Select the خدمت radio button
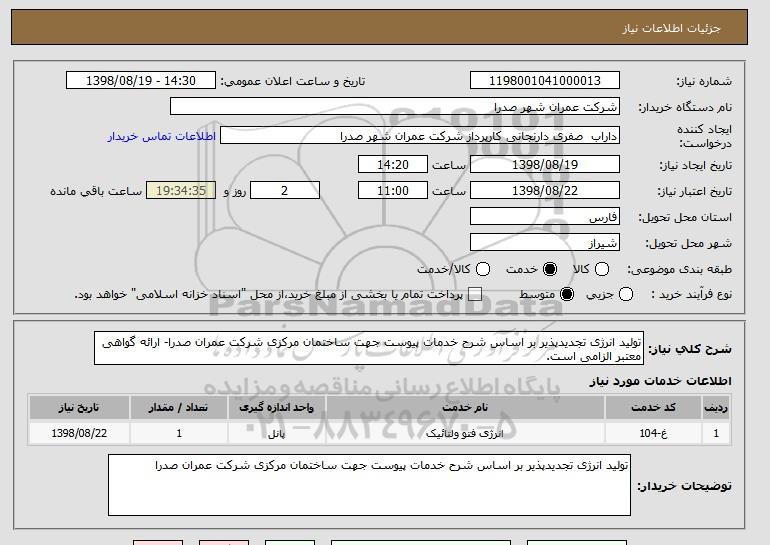 click(x=550, y=269)
